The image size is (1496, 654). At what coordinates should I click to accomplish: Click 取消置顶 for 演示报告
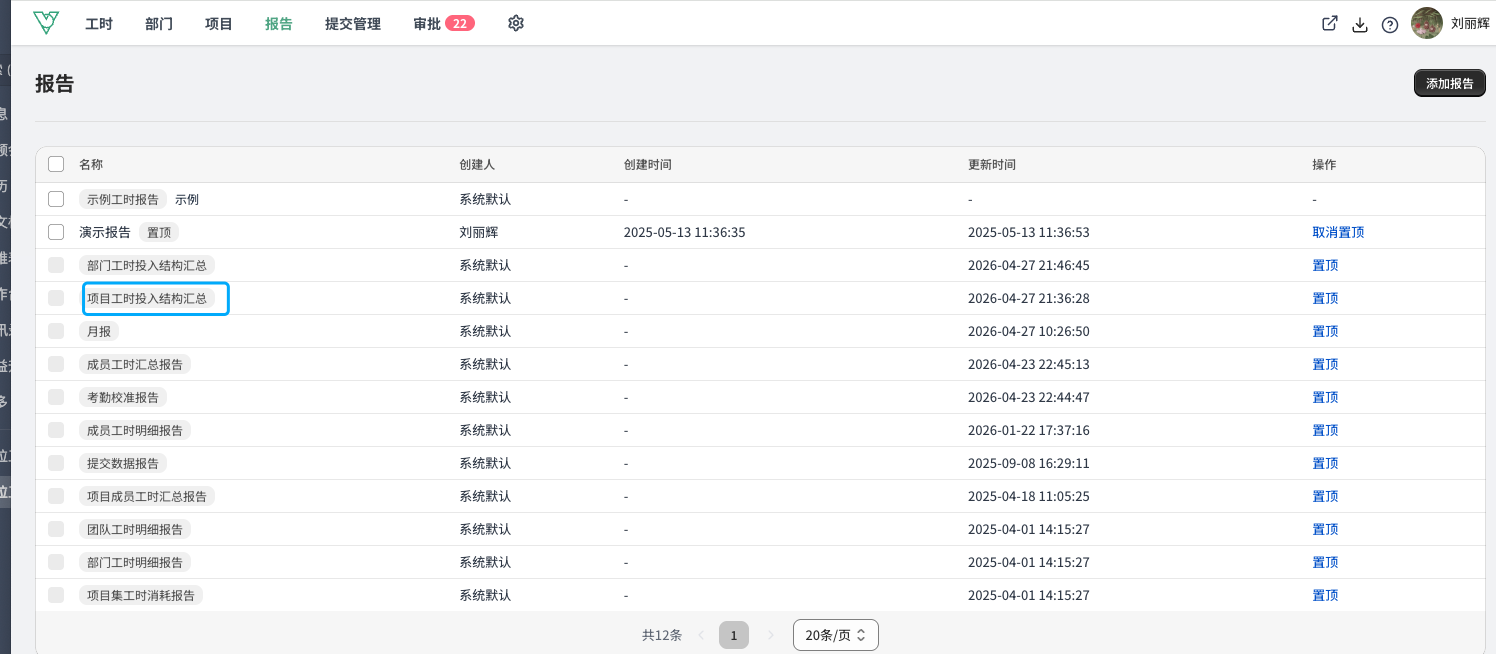pos(1338,232)
